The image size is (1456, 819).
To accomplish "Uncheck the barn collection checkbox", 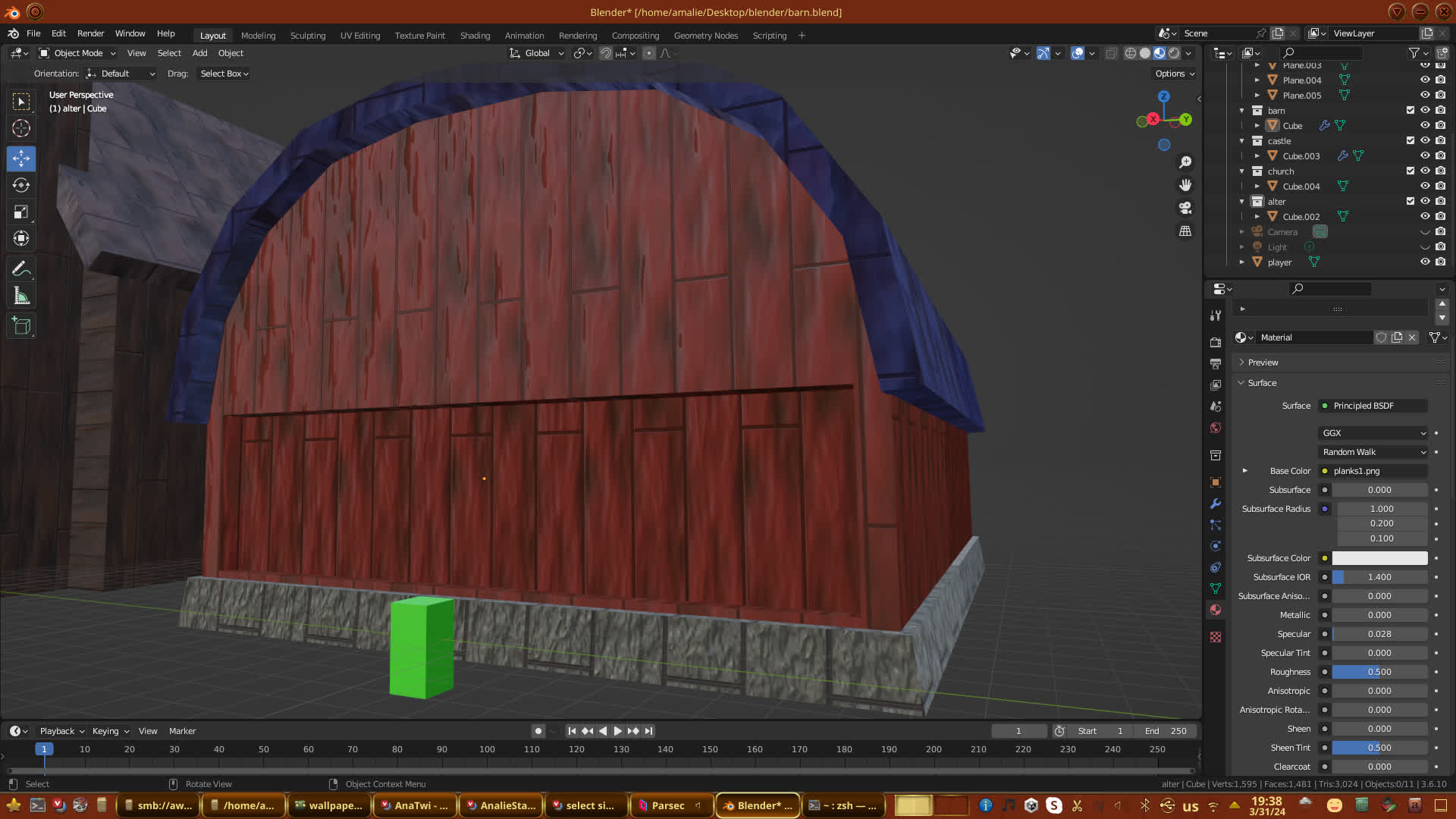I will 1410,110.
